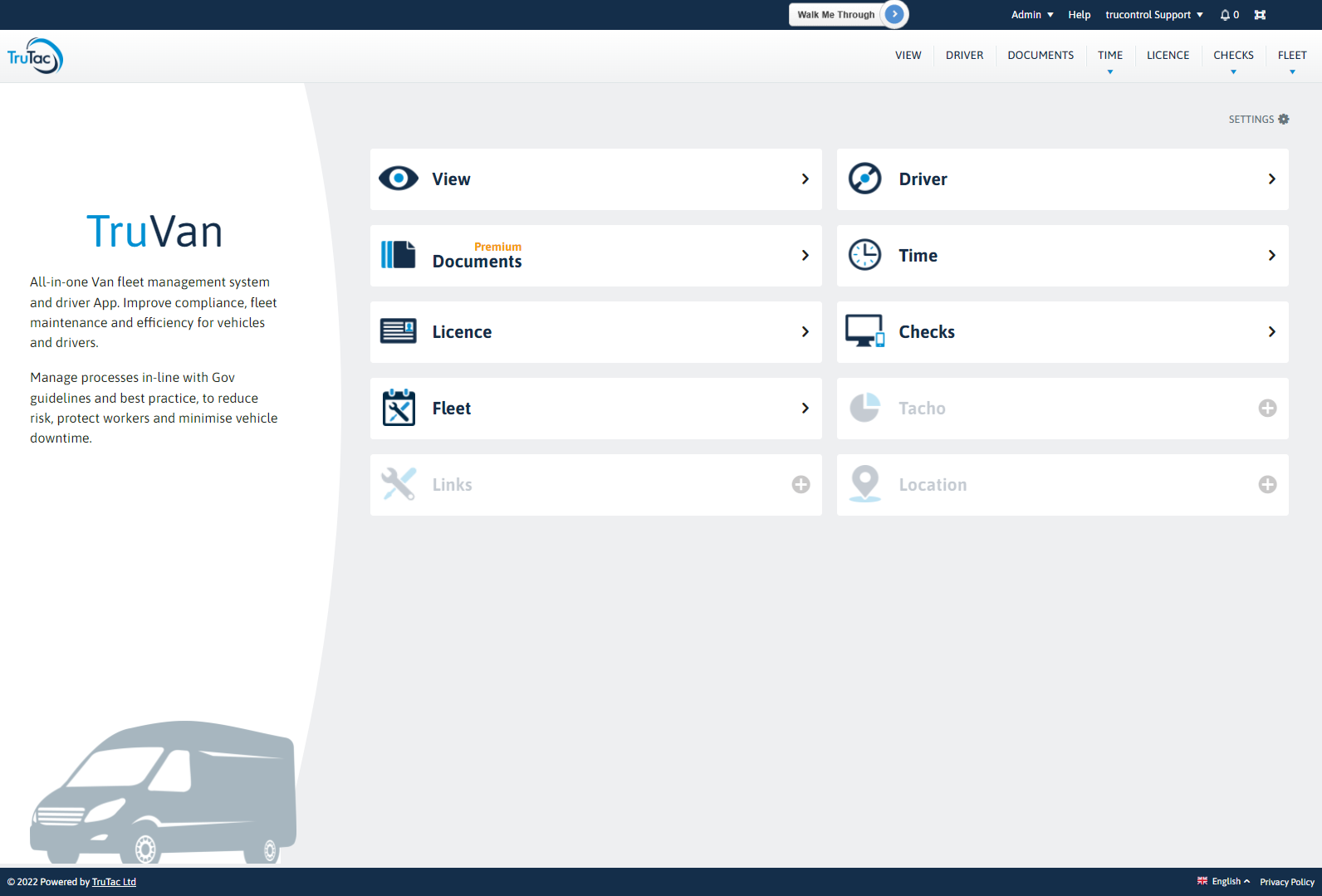Click the eye icon on View tile

pos(399,179)
